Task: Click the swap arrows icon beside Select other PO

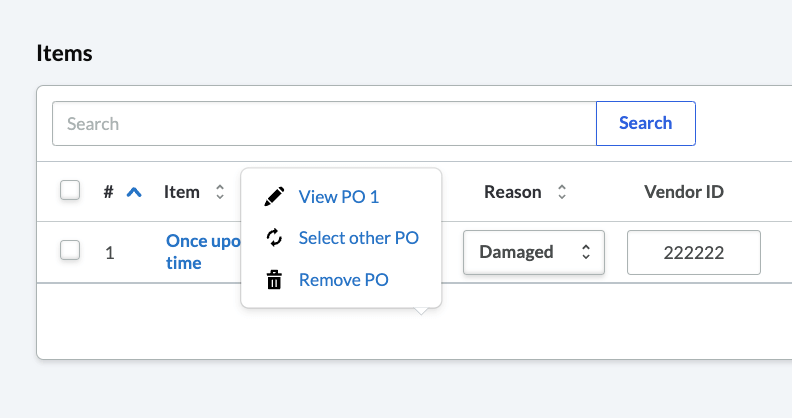Action: (273, 238)
